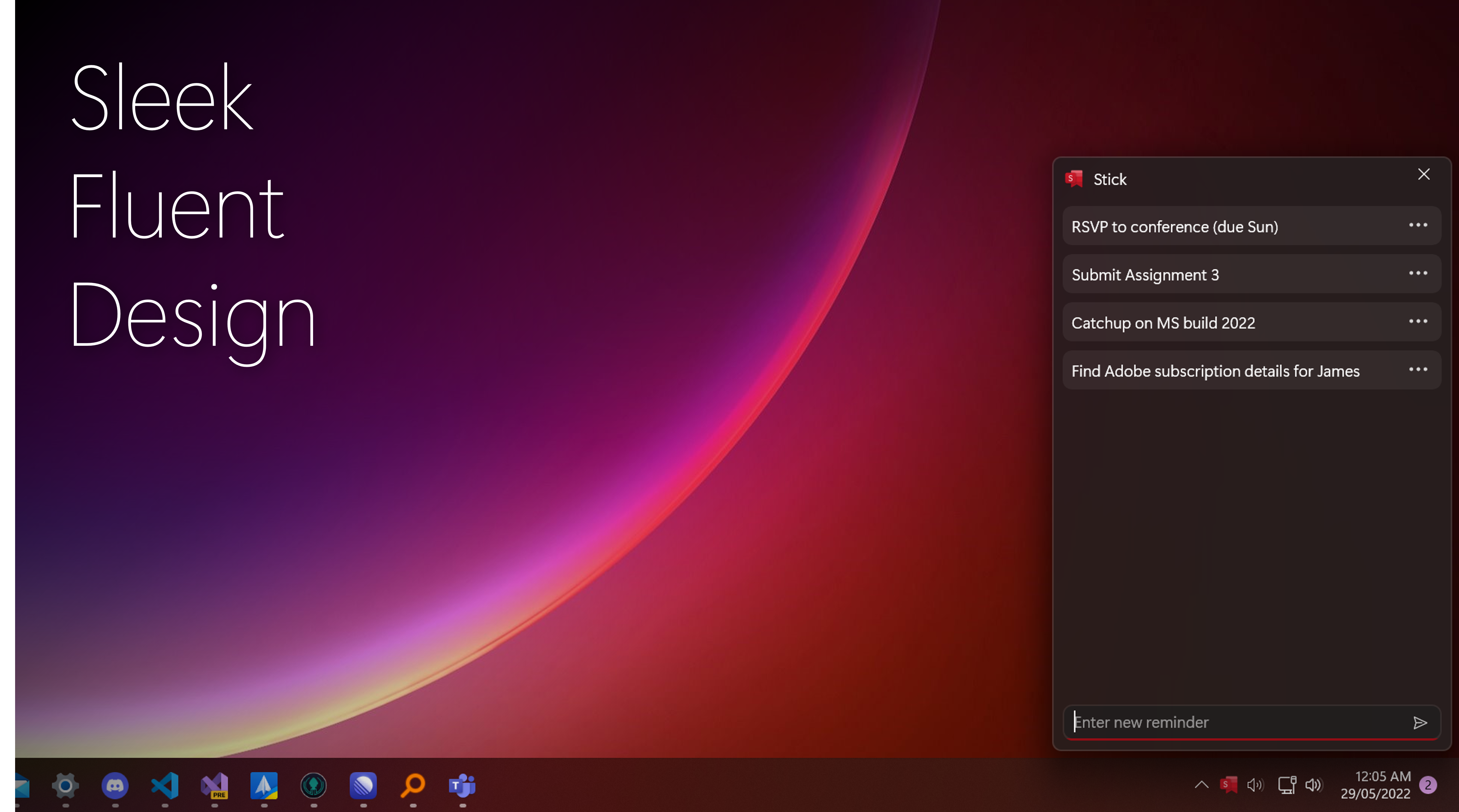
Task: Open Stick icon in system tray
Action: (1228, 785)
